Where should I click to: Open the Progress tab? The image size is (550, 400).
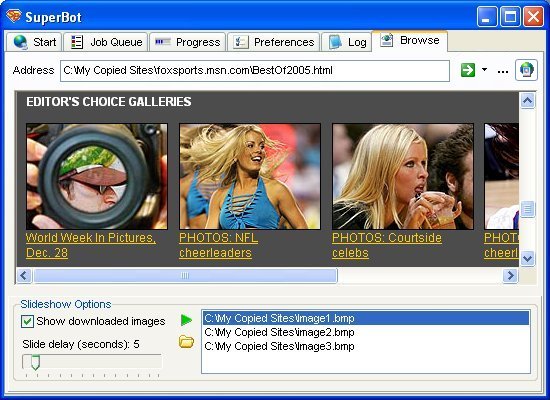pos(188,42)
